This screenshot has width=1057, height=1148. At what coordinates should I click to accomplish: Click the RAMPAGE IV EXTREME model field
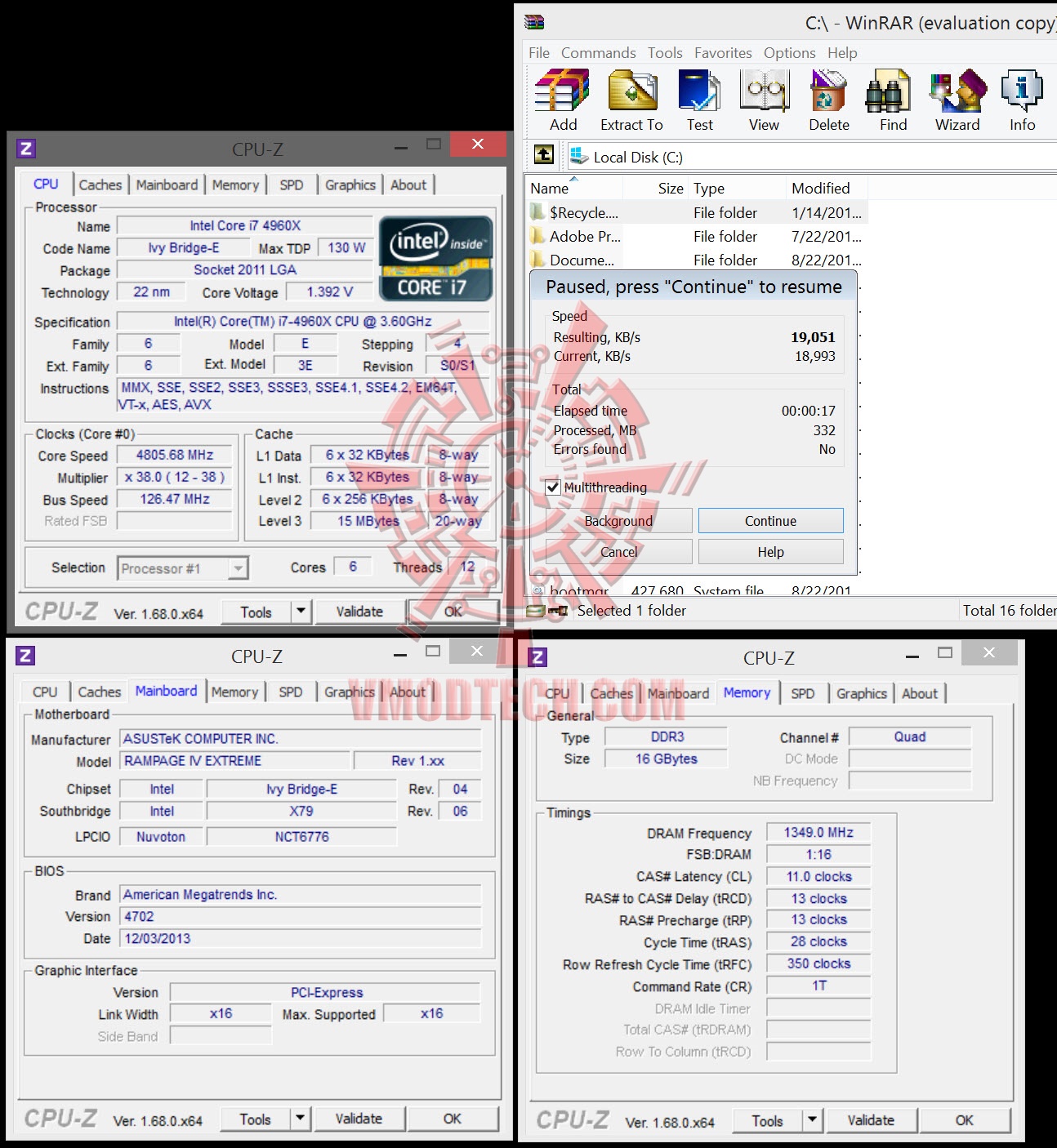coord(236,761)
